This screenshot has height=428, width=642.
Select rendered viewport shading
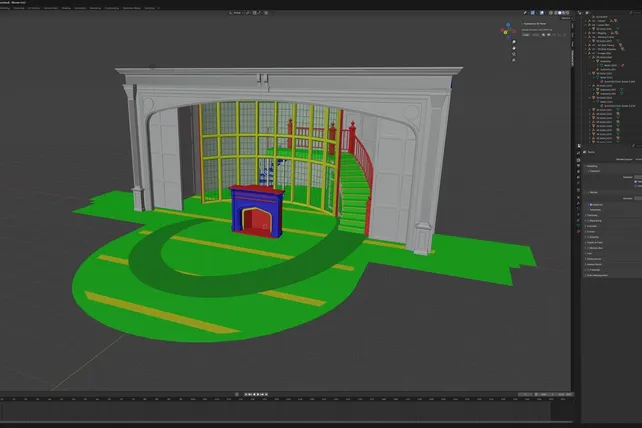click(x=567, y=13)
